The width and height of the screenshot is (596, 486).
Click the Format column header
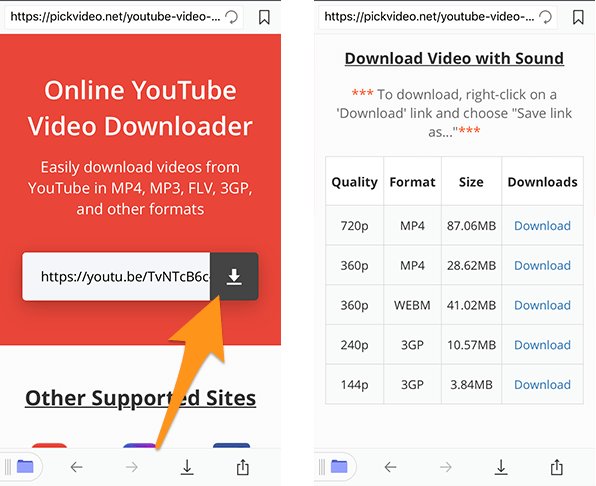[412, 182]
